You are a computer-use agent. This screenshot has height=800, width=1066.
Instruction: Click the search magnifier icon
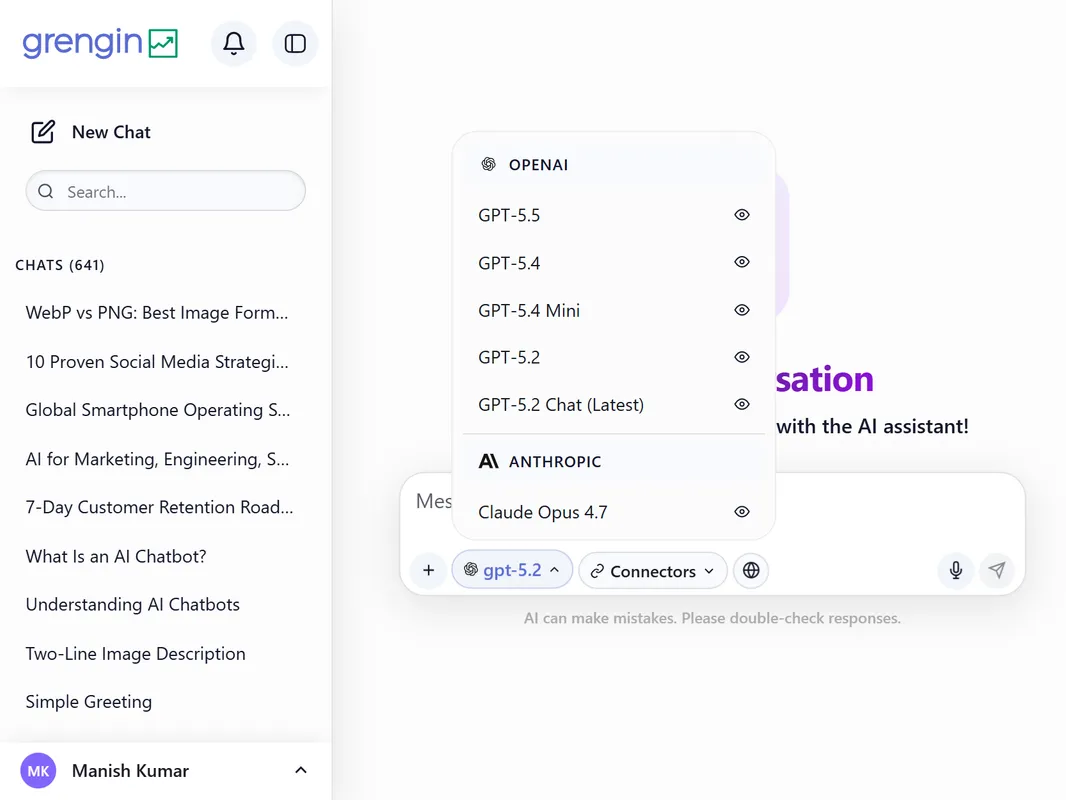click(x=46, y=192)
